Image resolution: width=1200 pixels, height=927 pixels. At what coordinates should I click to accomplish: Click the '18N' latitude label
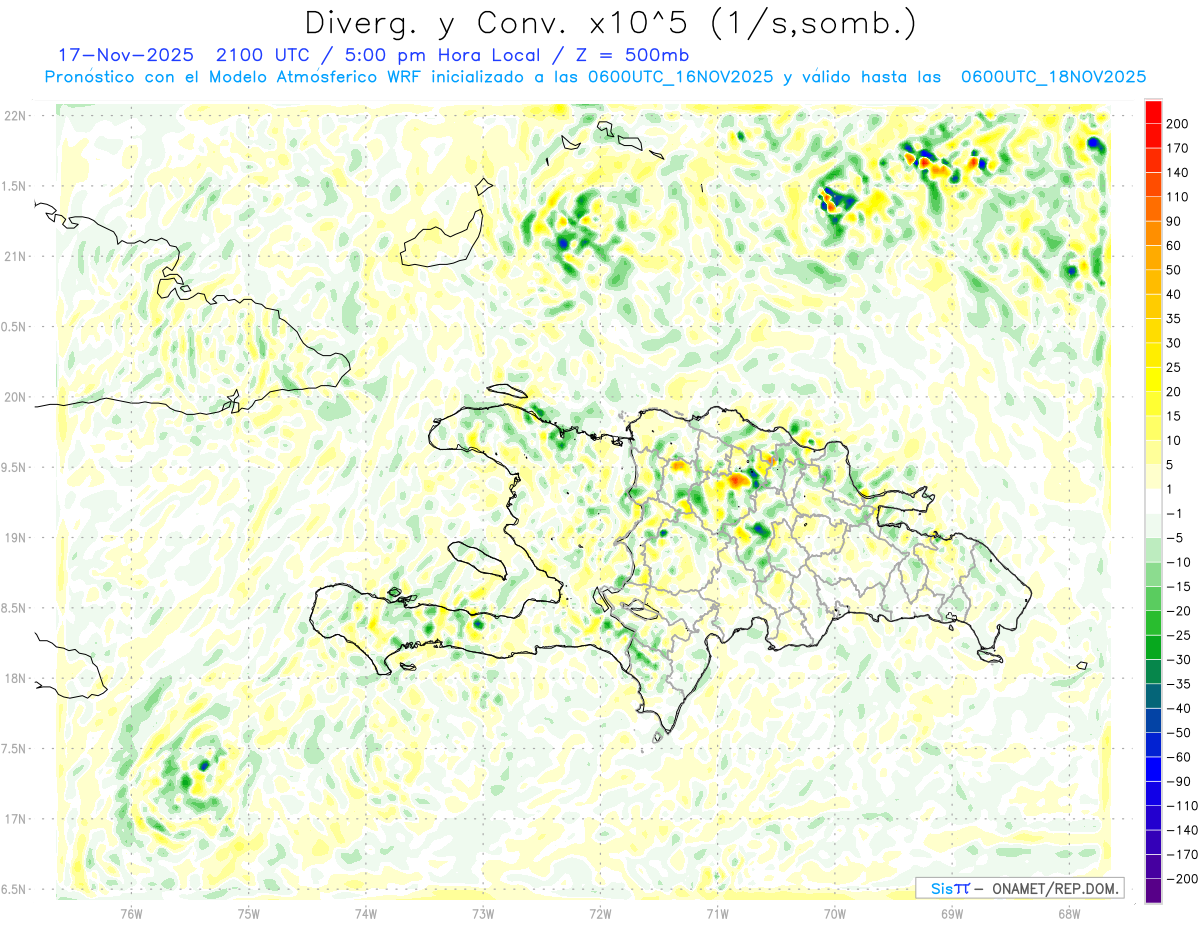pyautogui.click(x=14, y=678)
